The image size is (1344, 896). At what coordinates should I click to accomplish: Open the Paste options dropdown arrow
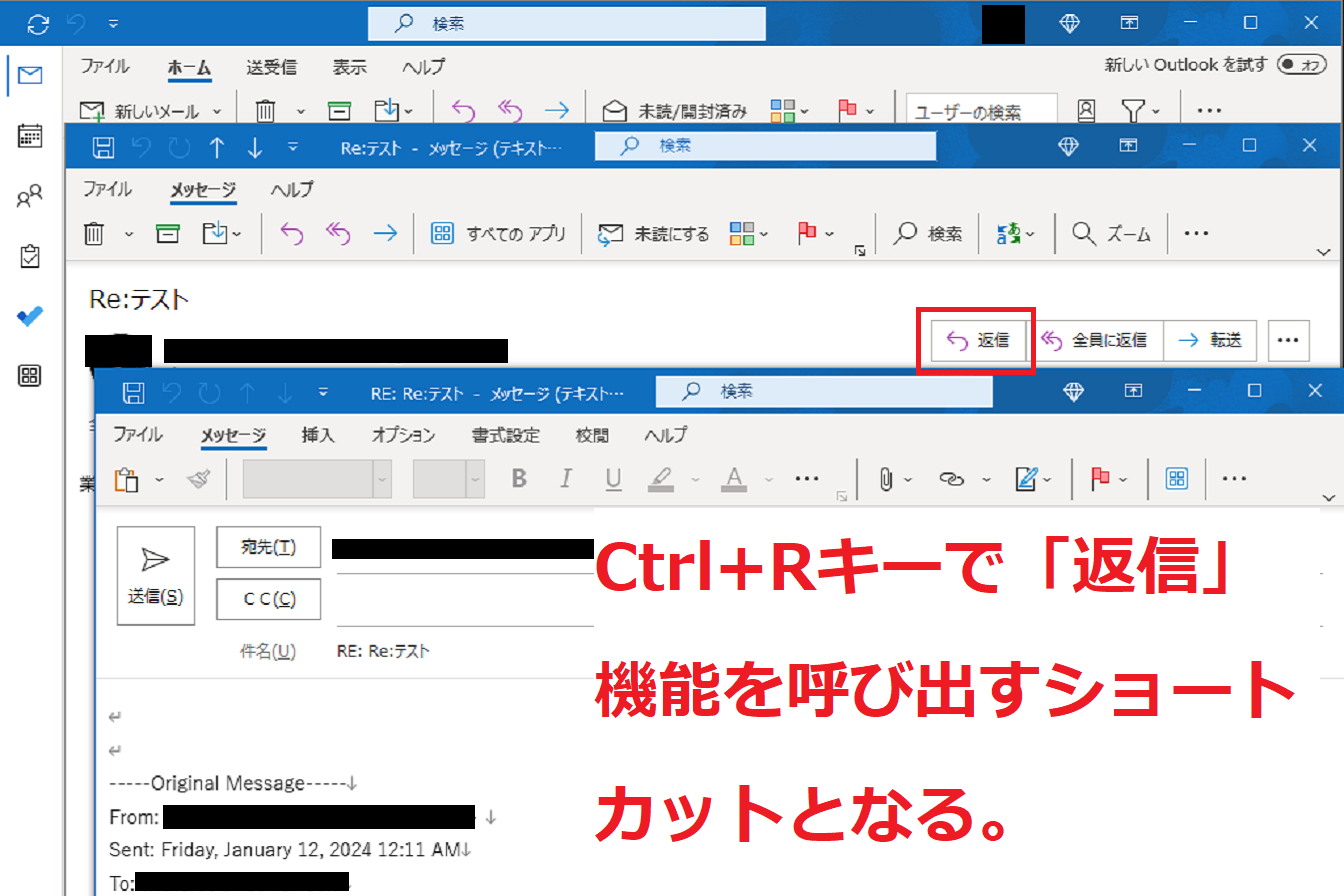coord(159,480)
